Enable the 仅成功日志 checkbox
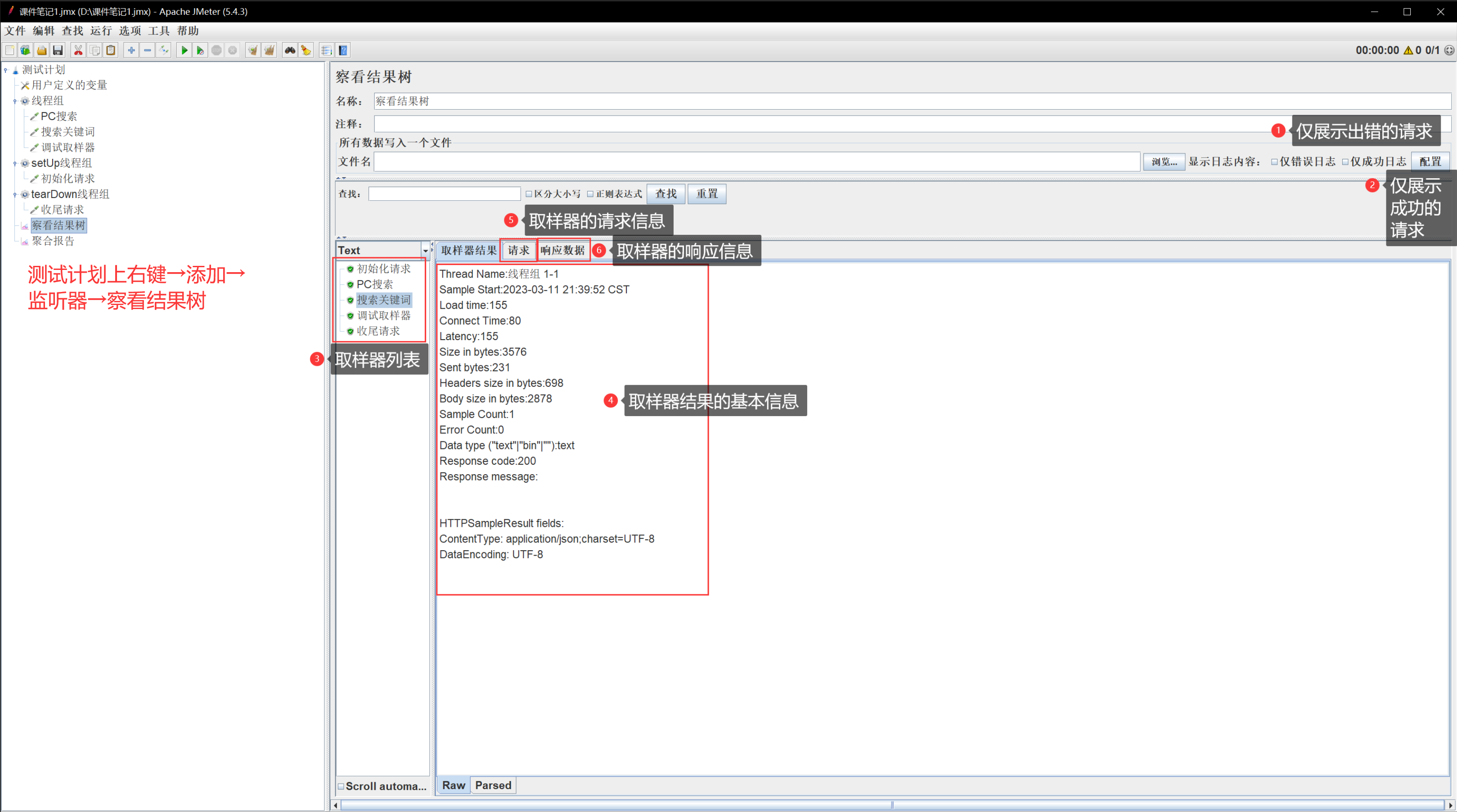The height and width of the screenshot is (812, 1457). 1345,162
